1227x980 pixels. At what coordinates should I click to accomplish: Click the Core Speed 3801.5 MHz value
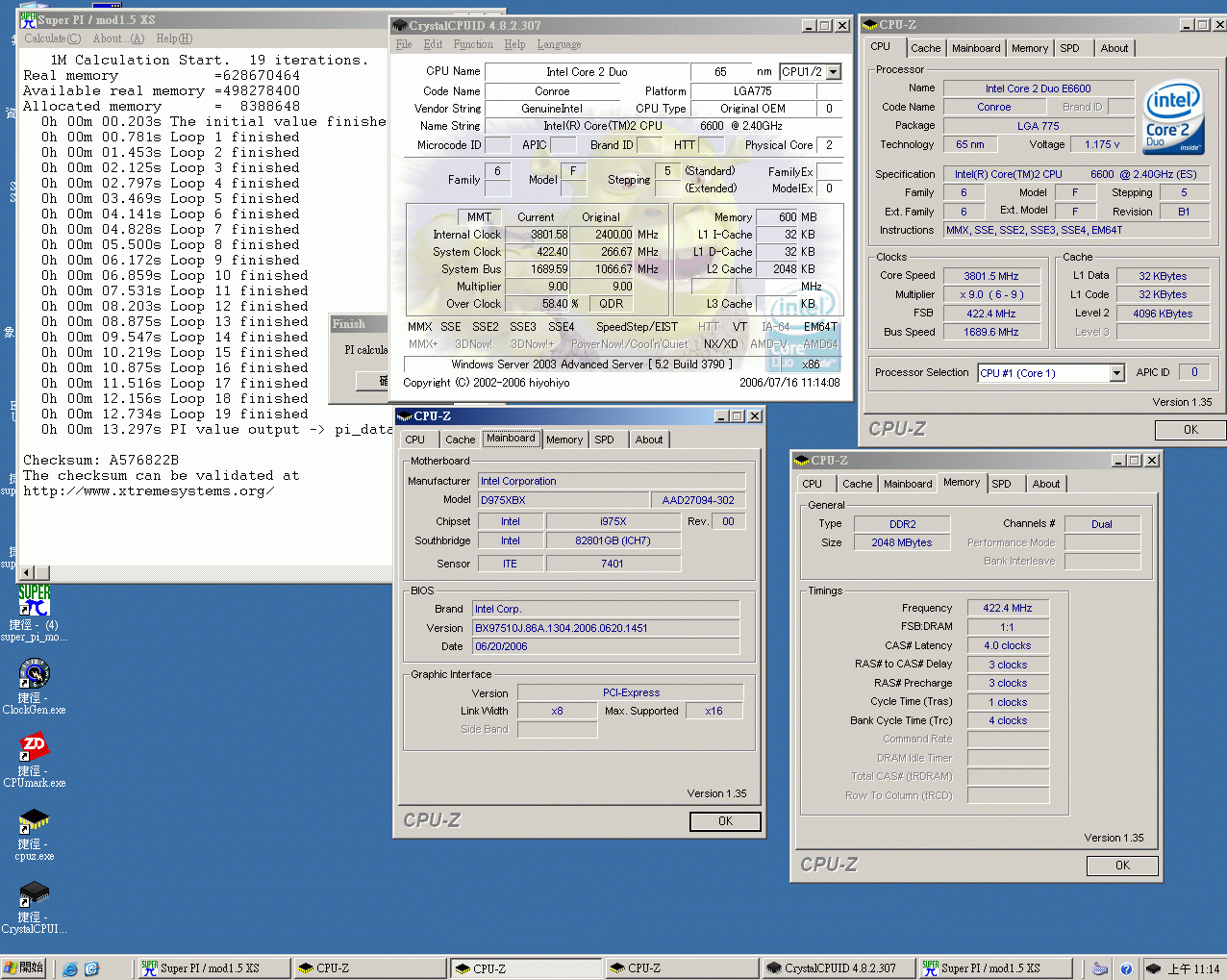(990, 276)
